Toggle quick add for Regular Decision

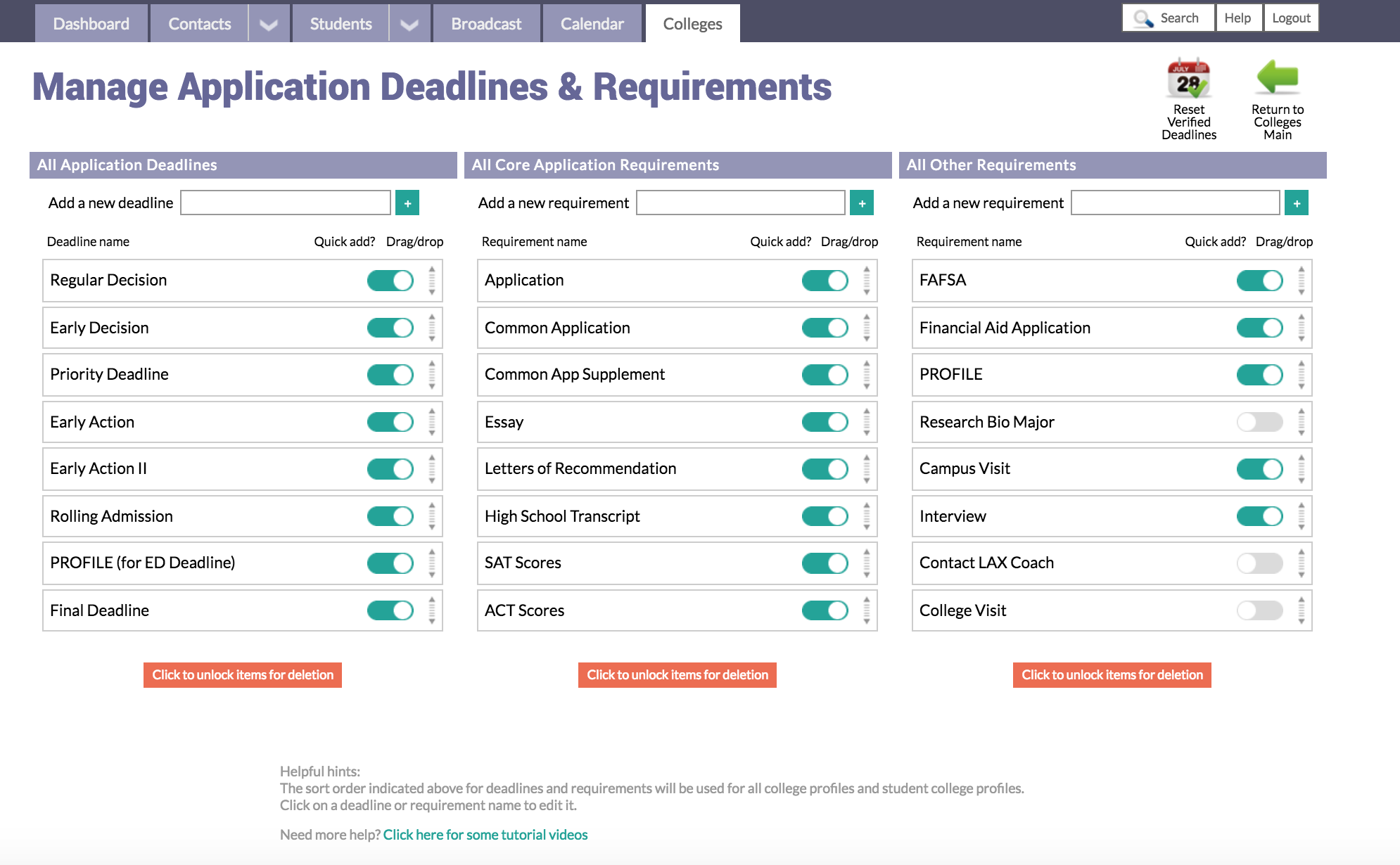click(x=390, y=281)
